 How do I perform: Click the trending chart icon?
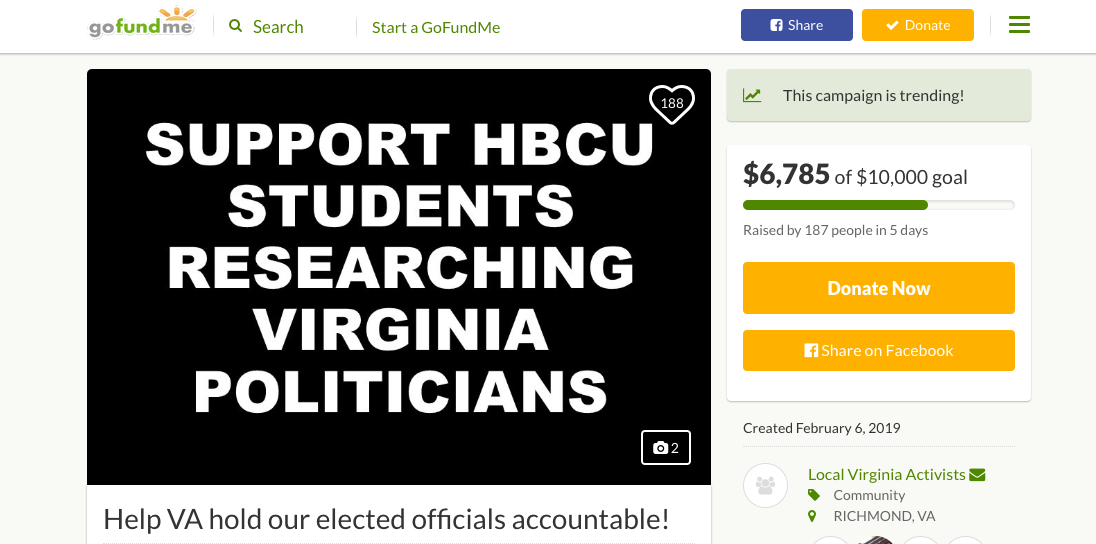[x=752, y=96]
